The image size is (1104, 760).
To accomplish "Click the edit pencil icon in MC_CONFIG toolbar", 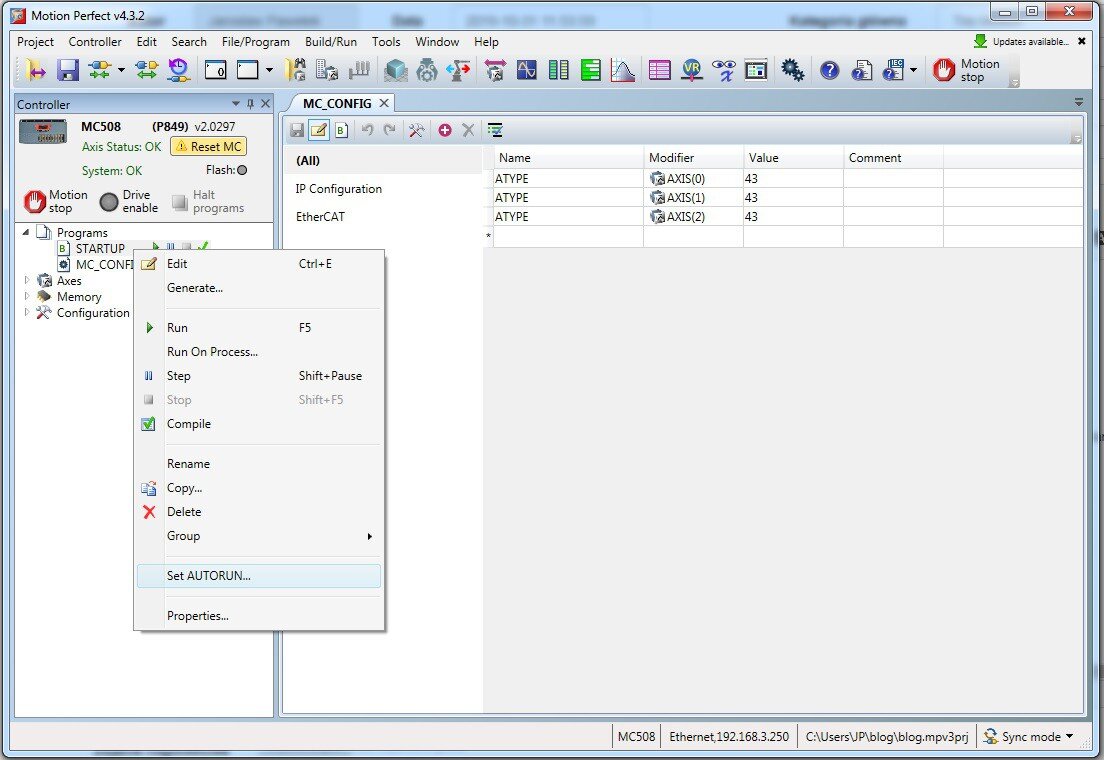I will (x=319, y=130).
